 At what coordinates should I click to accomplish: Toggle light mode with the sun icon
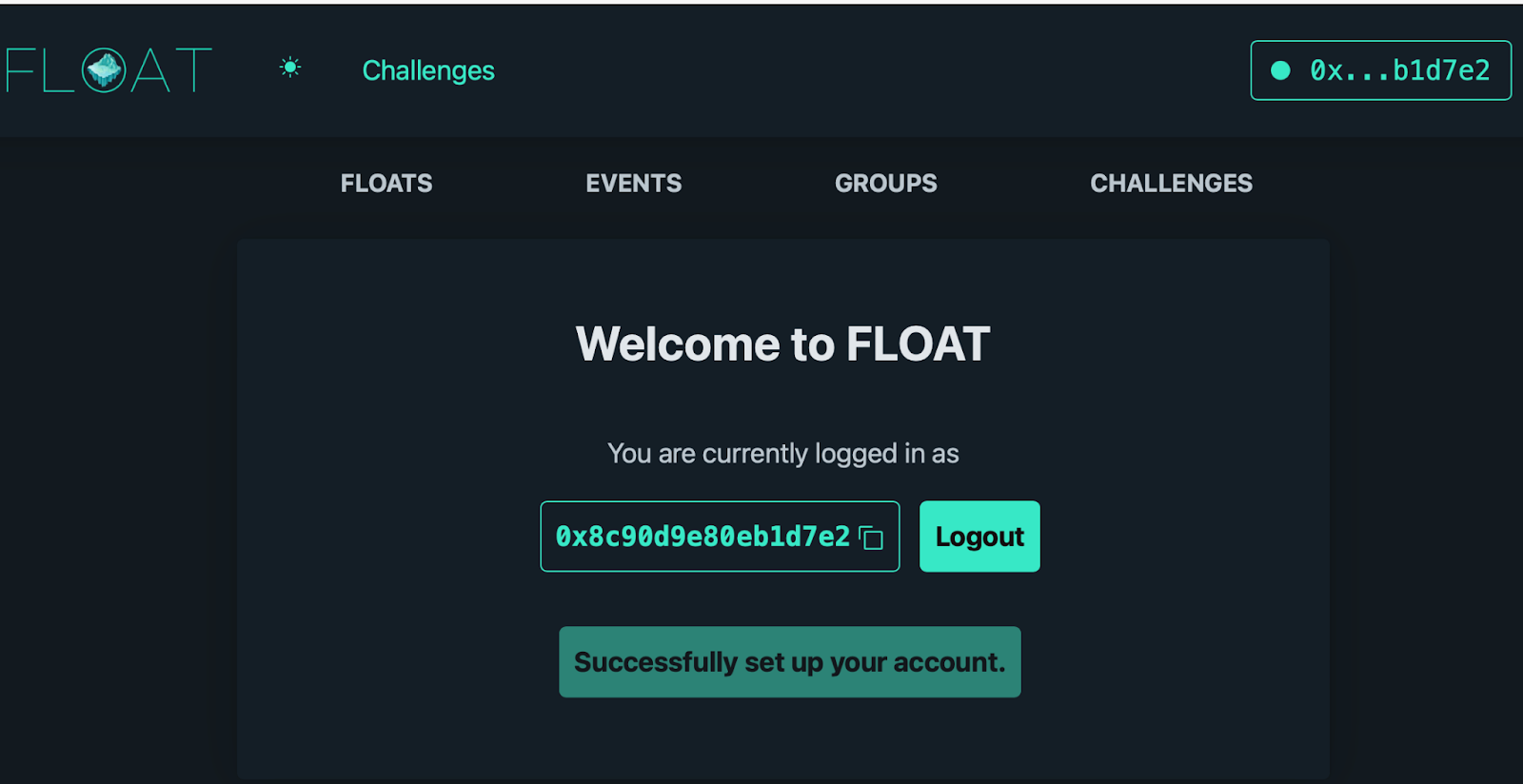point(290,68)
